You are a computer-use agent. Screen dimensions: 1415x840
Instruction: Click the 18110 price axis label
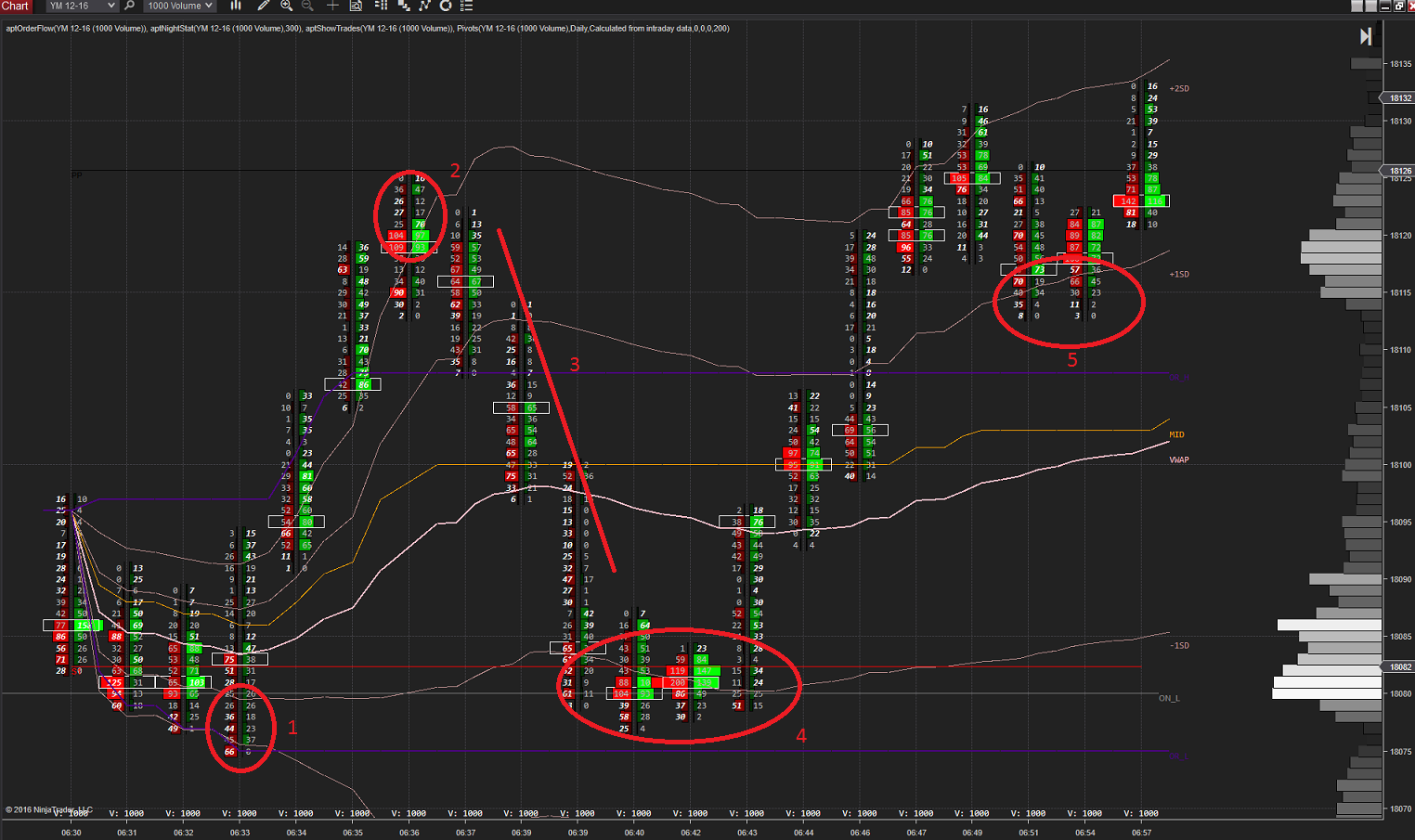[1400, 350]
